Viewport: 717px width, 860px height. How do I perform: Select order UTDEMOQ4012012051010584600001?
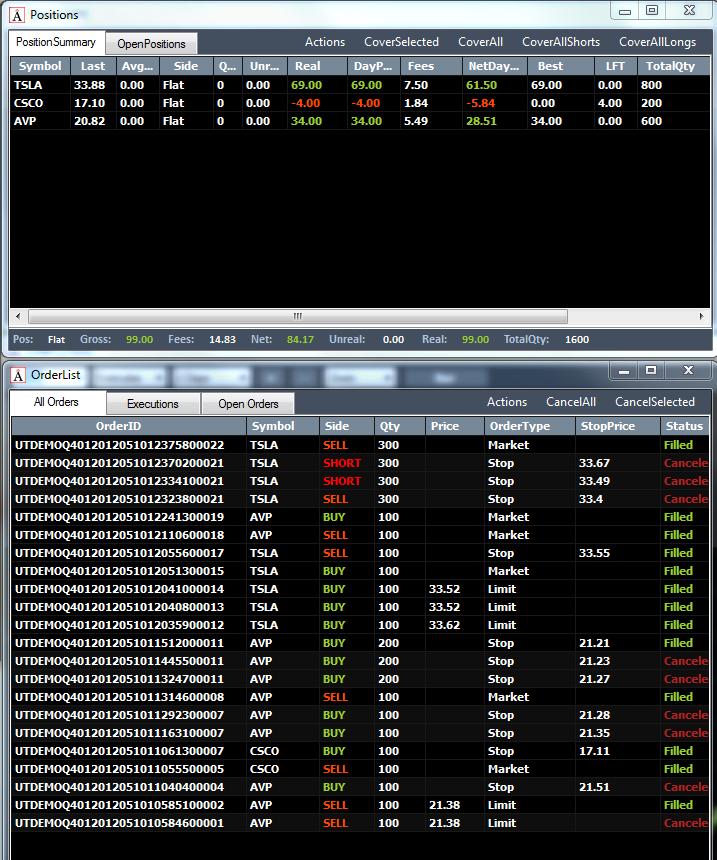click(x=360, y=823)
